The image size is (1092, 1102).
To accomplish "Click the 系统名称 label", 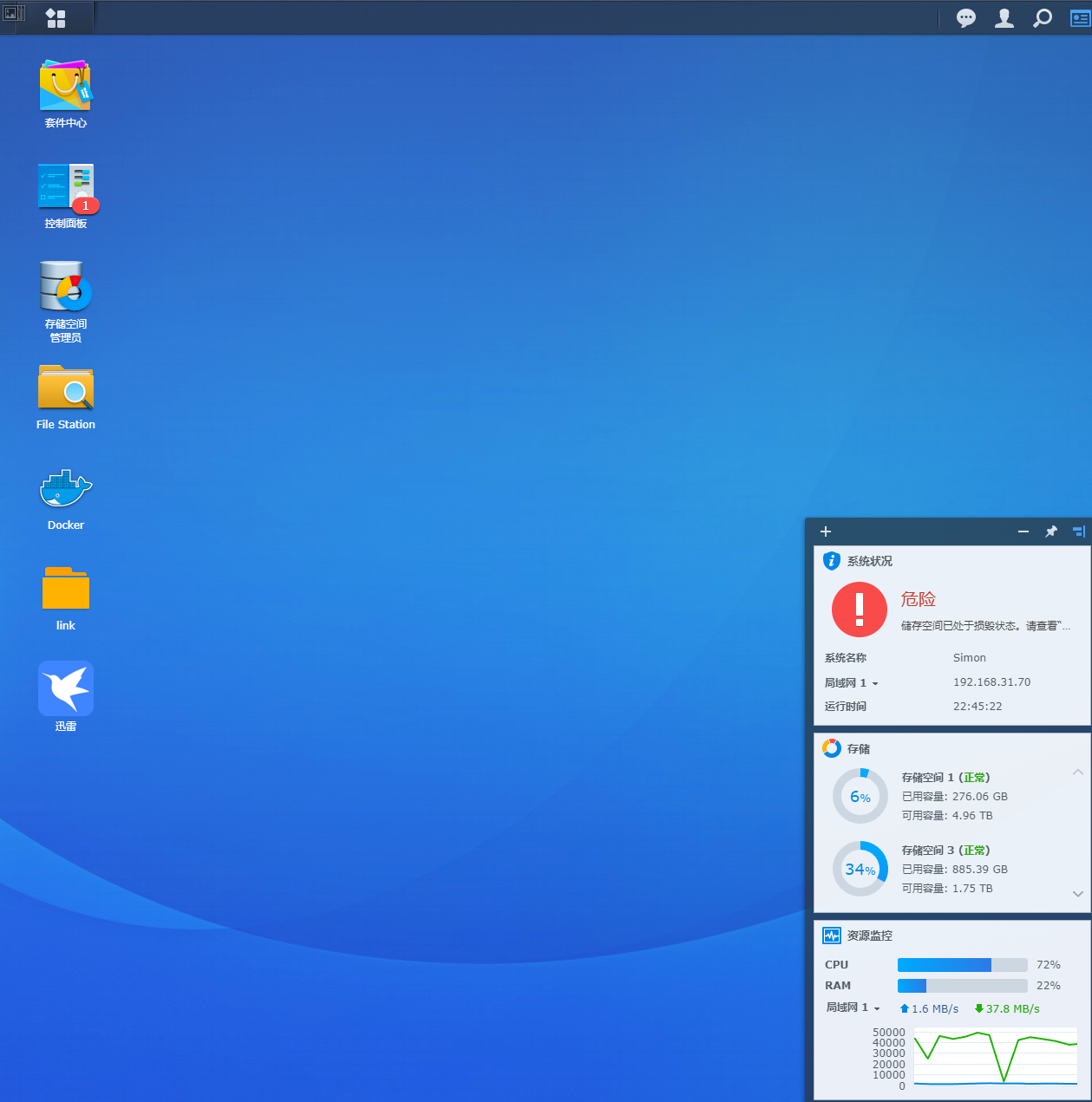I will pos(846,658).
